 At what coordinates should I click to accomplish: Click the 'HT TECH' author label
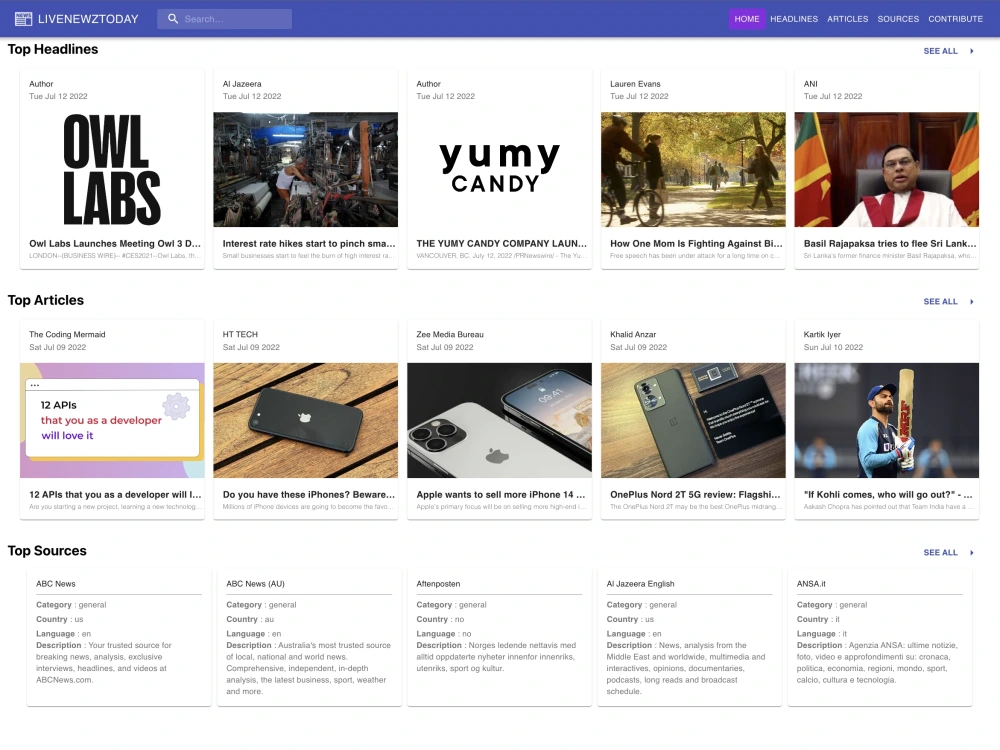[x=240, y=334]
